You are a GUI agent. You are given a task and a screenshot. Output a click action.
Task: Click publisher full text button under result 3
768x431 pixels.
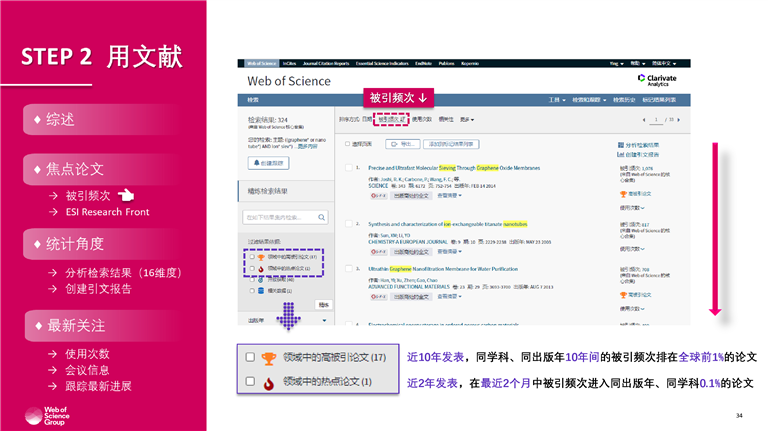411,297
